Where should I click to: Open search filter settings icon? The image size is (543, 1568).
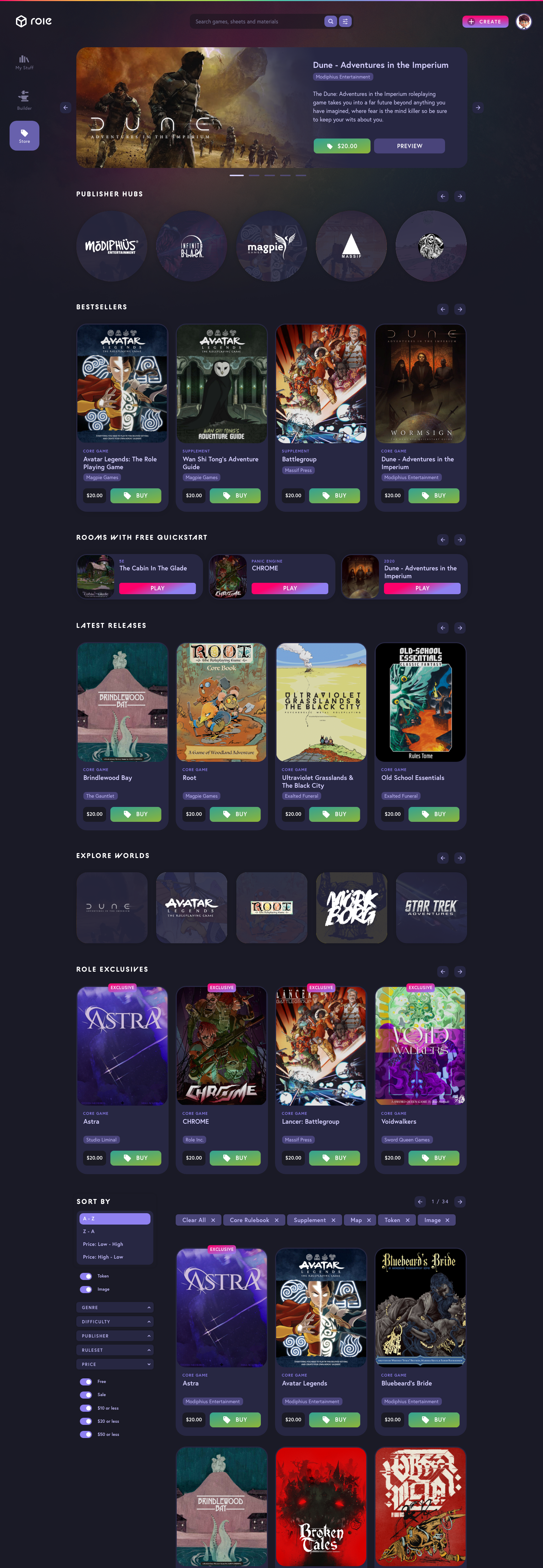pos(345,21)
